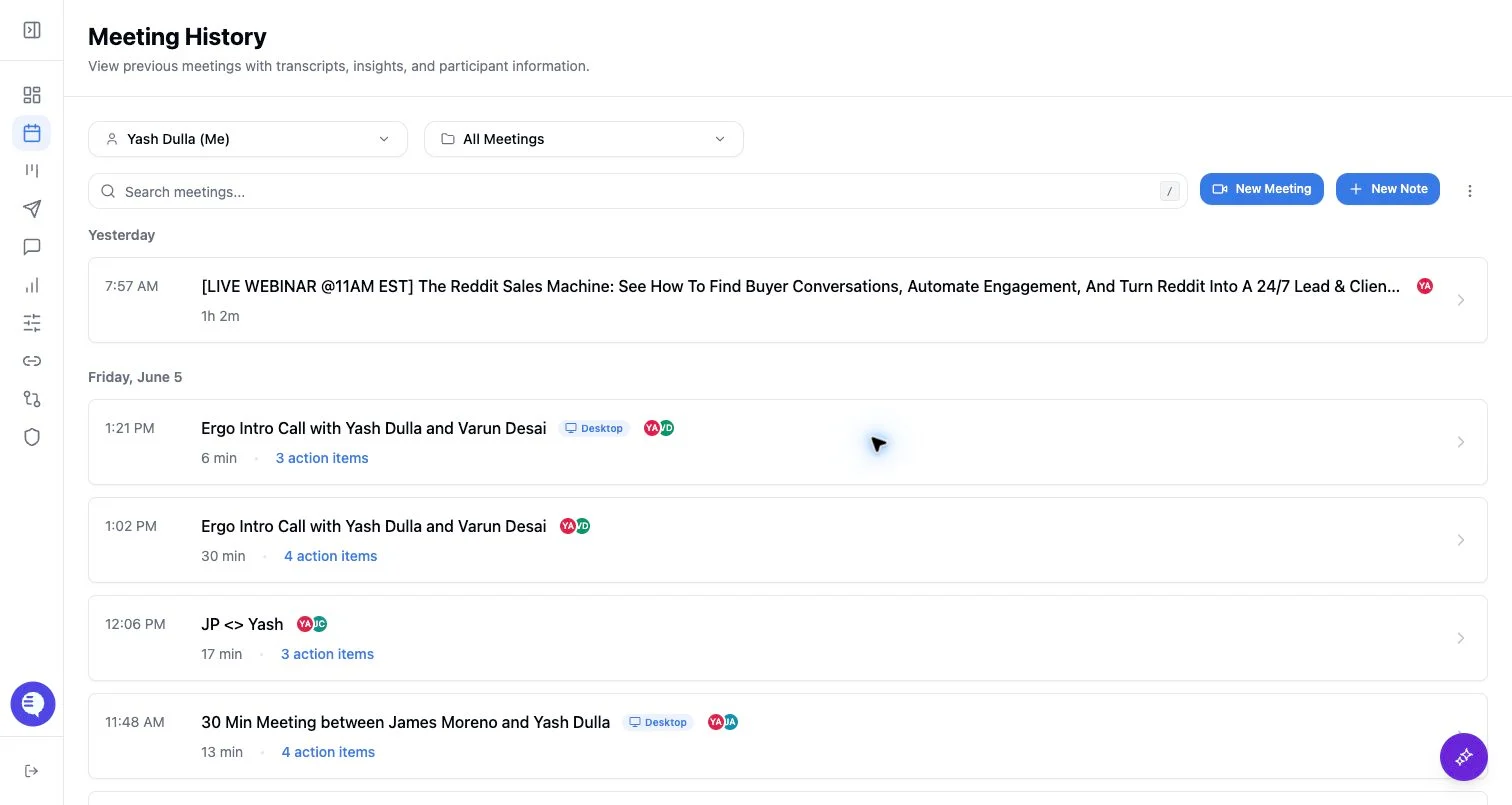Screen dimensions: 1512x805
Task: Expand the 1:21 PM Ergo call chevron
Action: pos(1461,442)
